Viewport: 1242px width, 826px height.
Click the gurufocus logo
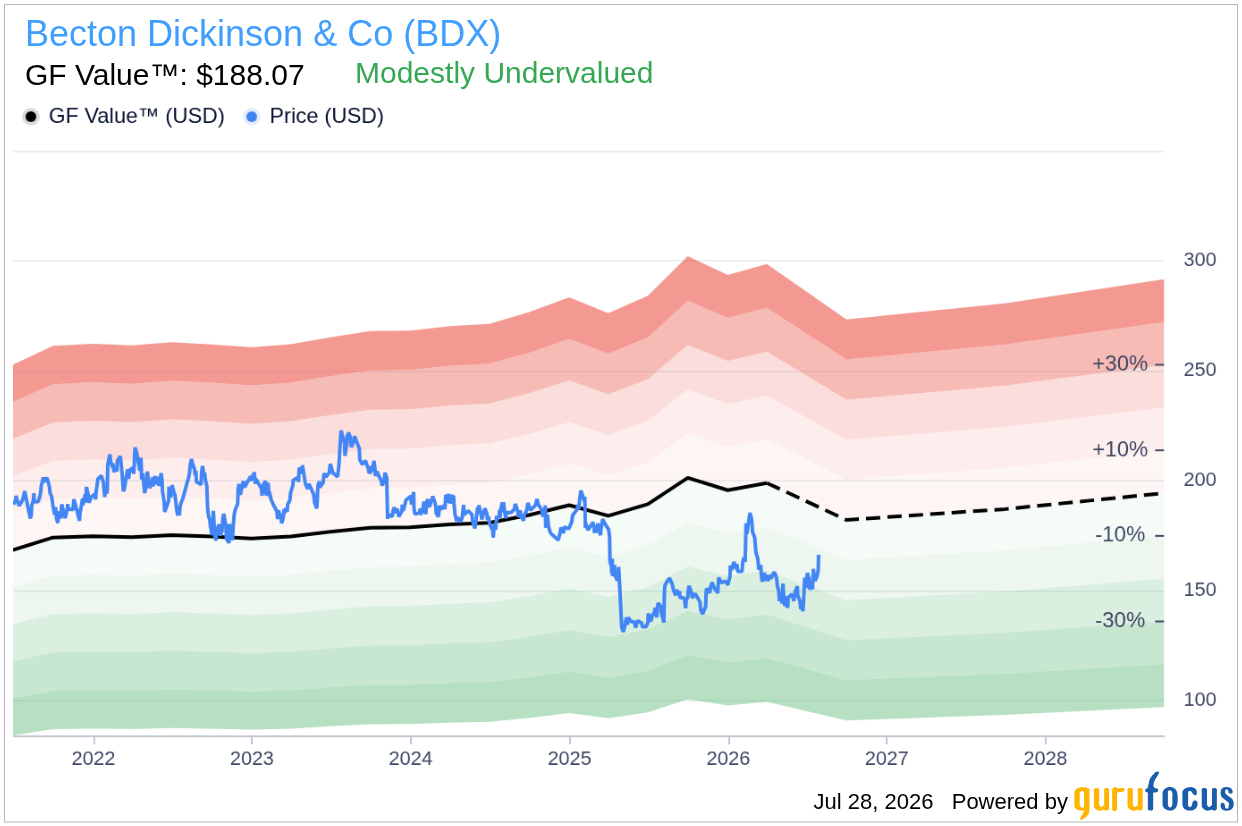tap(1153, 797)
